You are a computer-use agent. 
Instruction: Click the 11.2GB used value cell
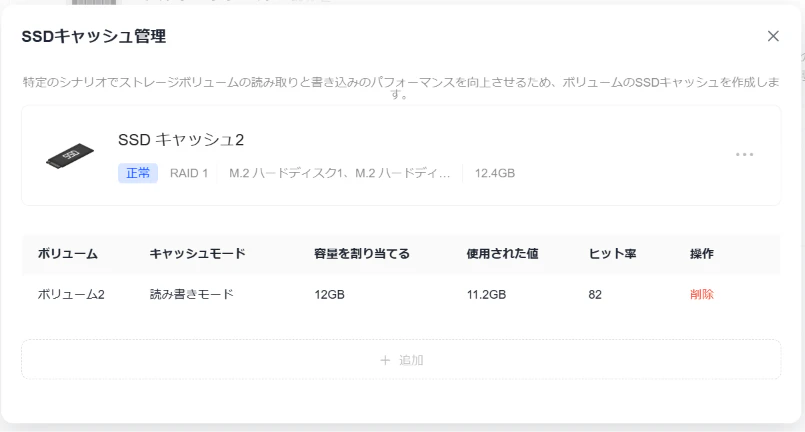point(486,294)
